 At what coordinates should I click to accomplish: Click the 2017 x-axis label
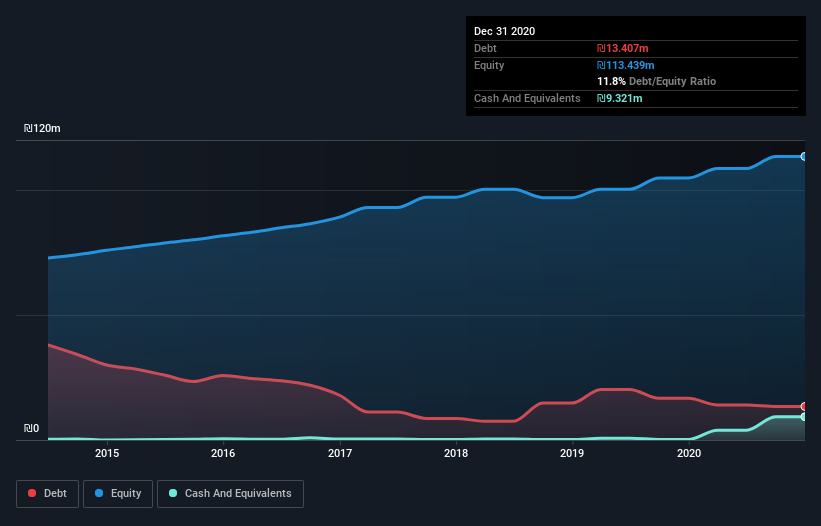point(340,453)
